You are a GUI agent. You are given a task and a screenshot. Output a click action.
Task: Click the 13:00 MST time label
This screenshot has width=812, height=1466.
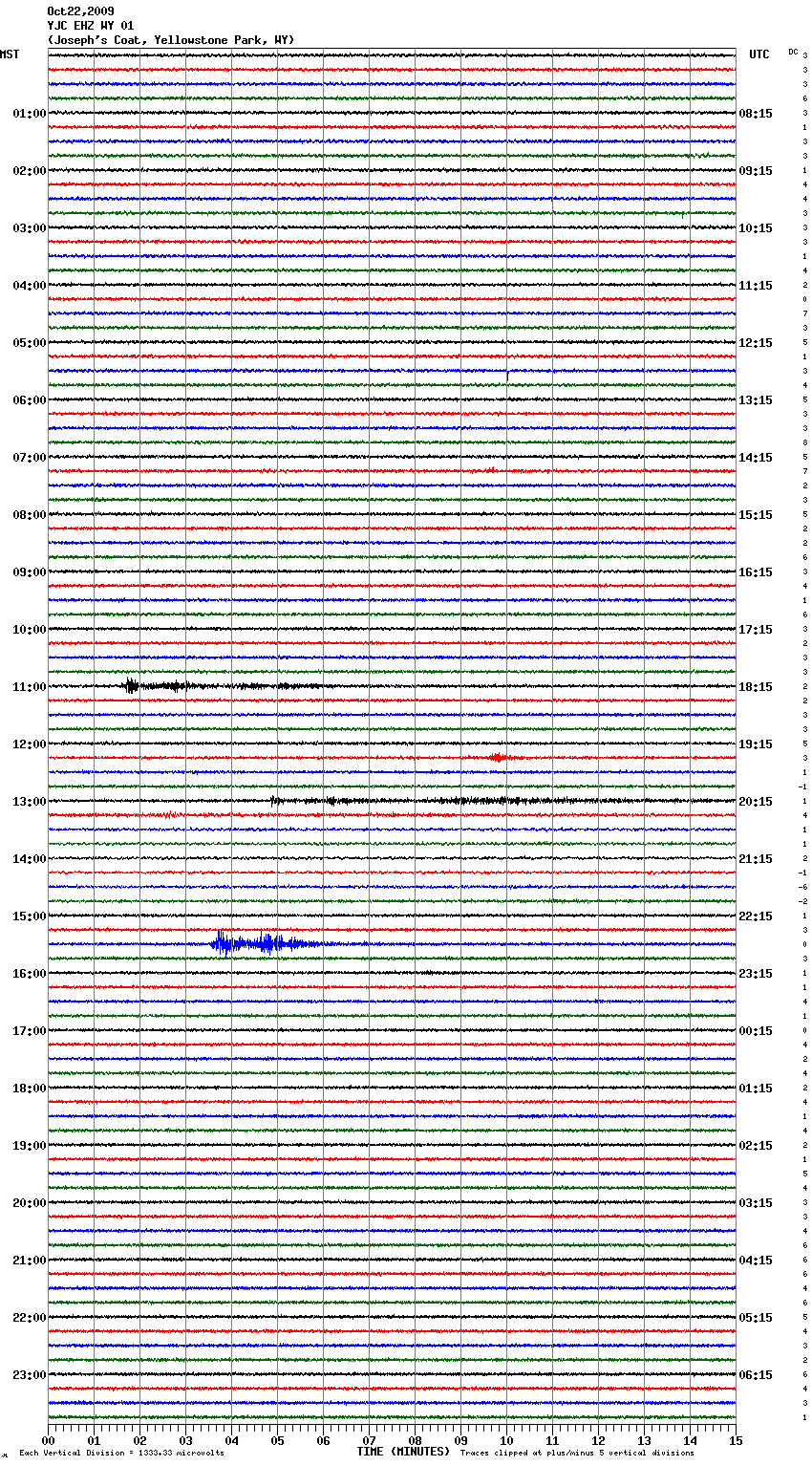point(30,802)
